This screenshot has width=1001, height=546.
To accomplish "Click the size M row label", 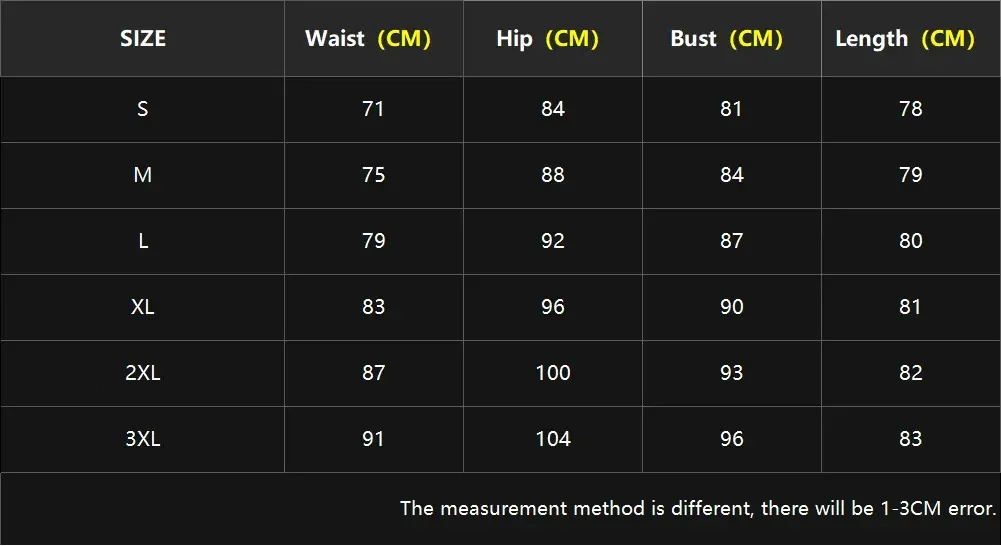I will (142, 175).
